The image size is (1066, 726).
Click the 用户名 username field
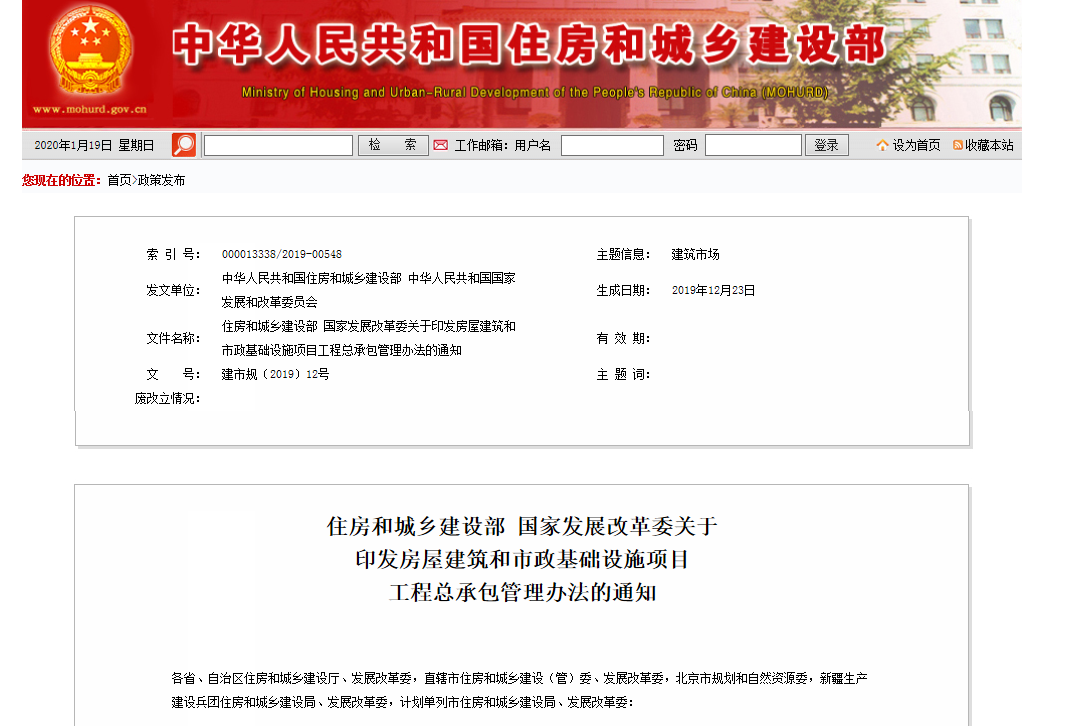(x=612, y=145)
